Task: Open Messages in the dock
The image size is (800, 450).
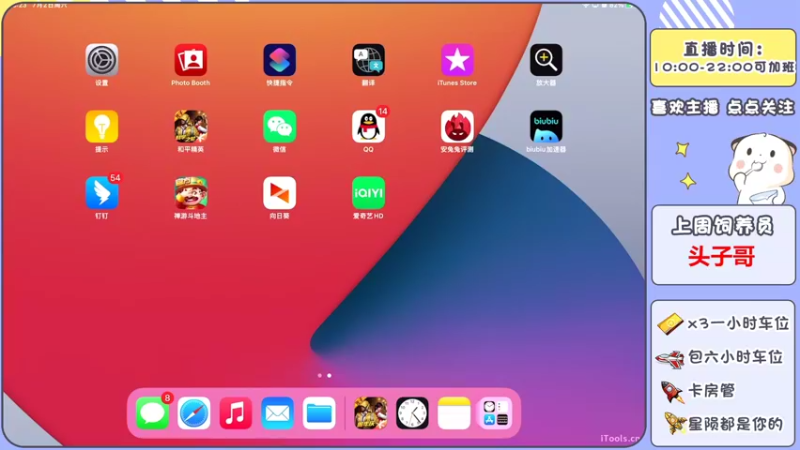Action: point(152,413)
